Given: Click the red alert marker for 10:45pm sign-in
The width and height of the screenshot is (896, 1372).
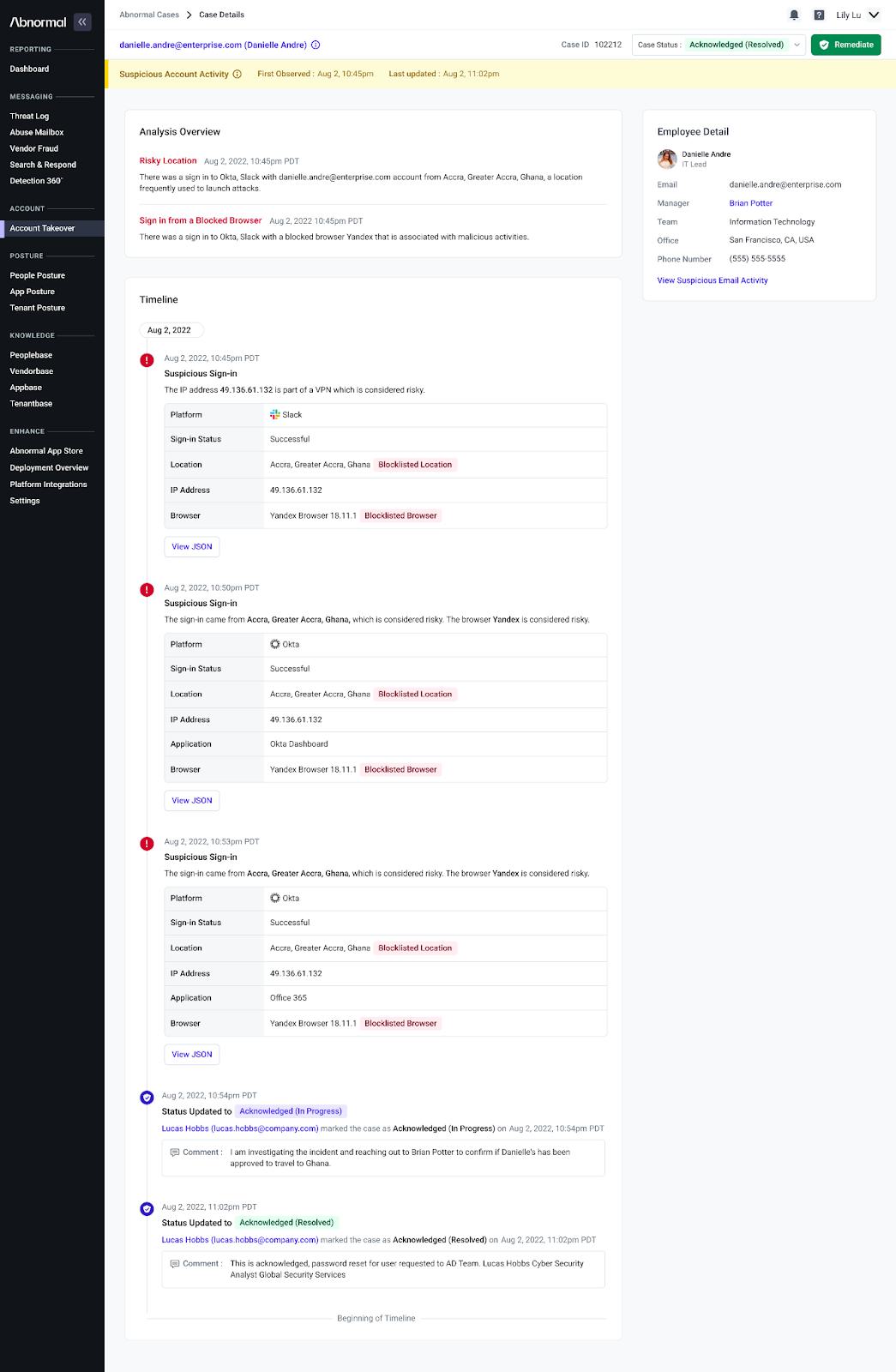Looking at the screenshot, I should [x=147, y=360].
